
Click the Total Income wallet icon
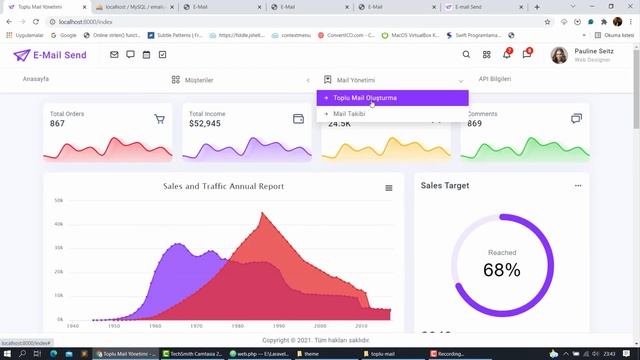click(298, 119)
